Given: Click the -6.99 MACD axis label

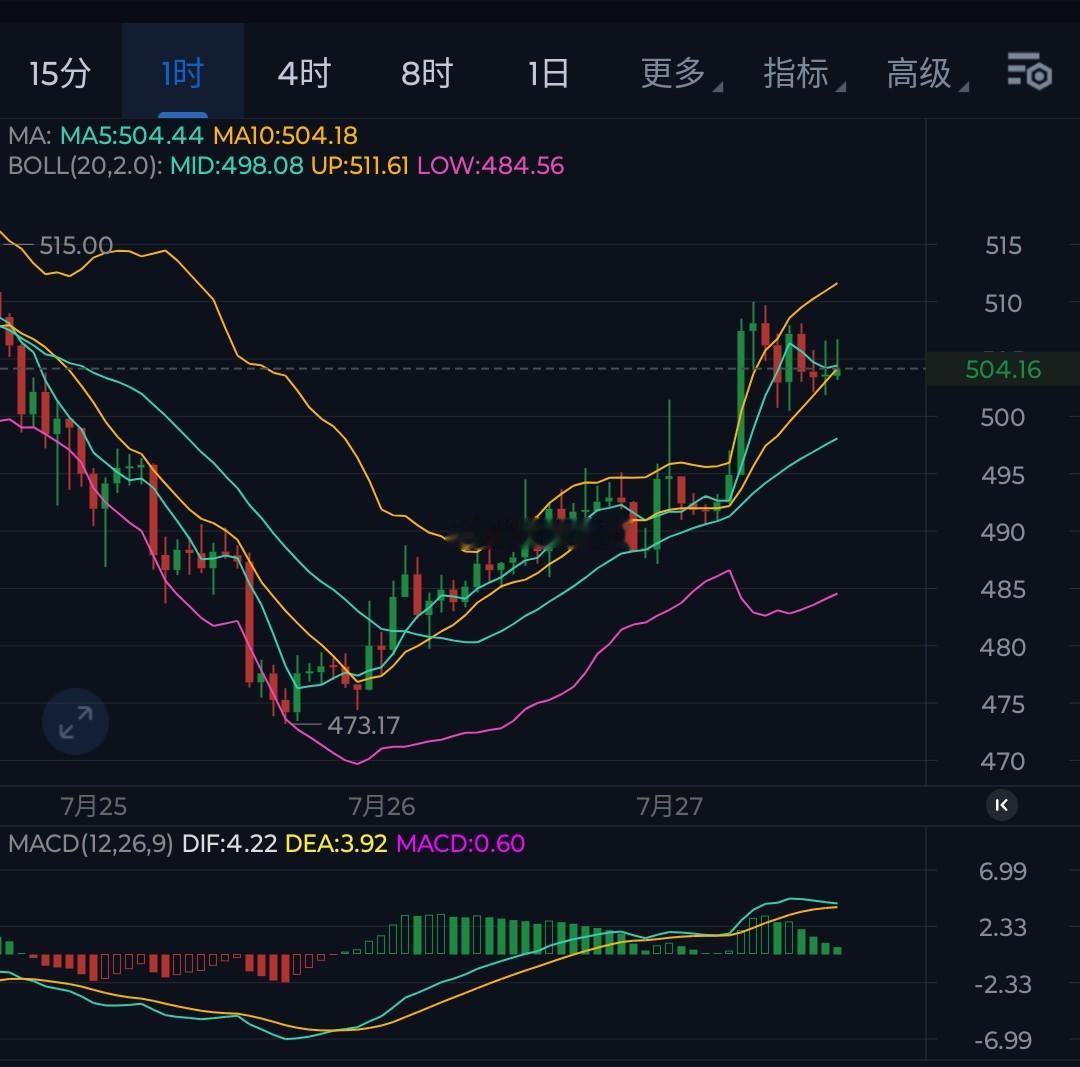Looking at the screenshot, I should tap(1003, 1040).
